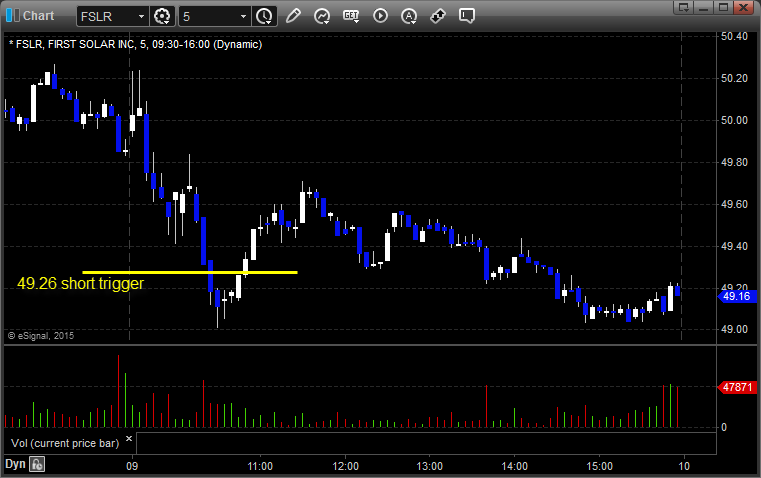Click the time template clock icon
The image size is (761, 478).
tap(264, 16)
